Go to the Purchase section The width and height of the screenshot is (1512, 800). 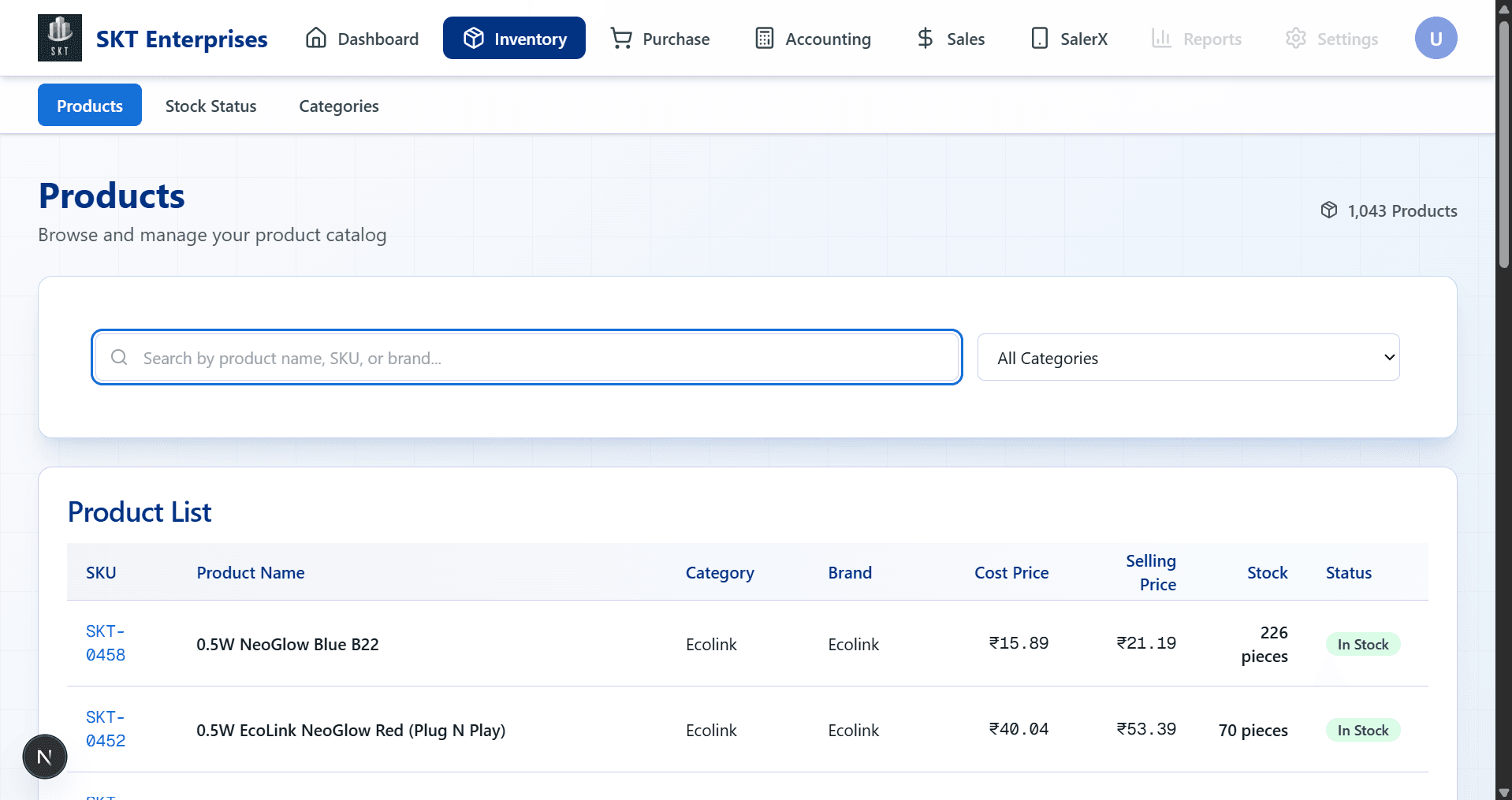coord(660,38)
